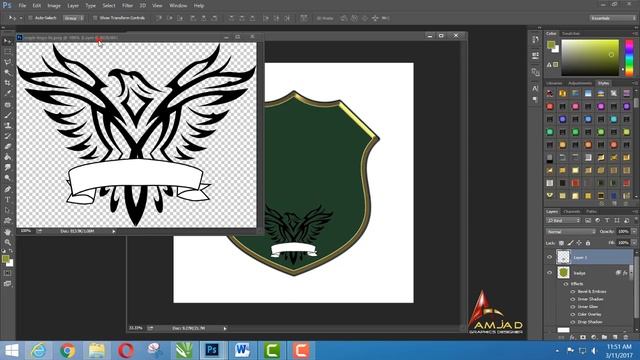Pick a hue on the color spectrum bar
This screenshot has height=360, width=640.
629,58
